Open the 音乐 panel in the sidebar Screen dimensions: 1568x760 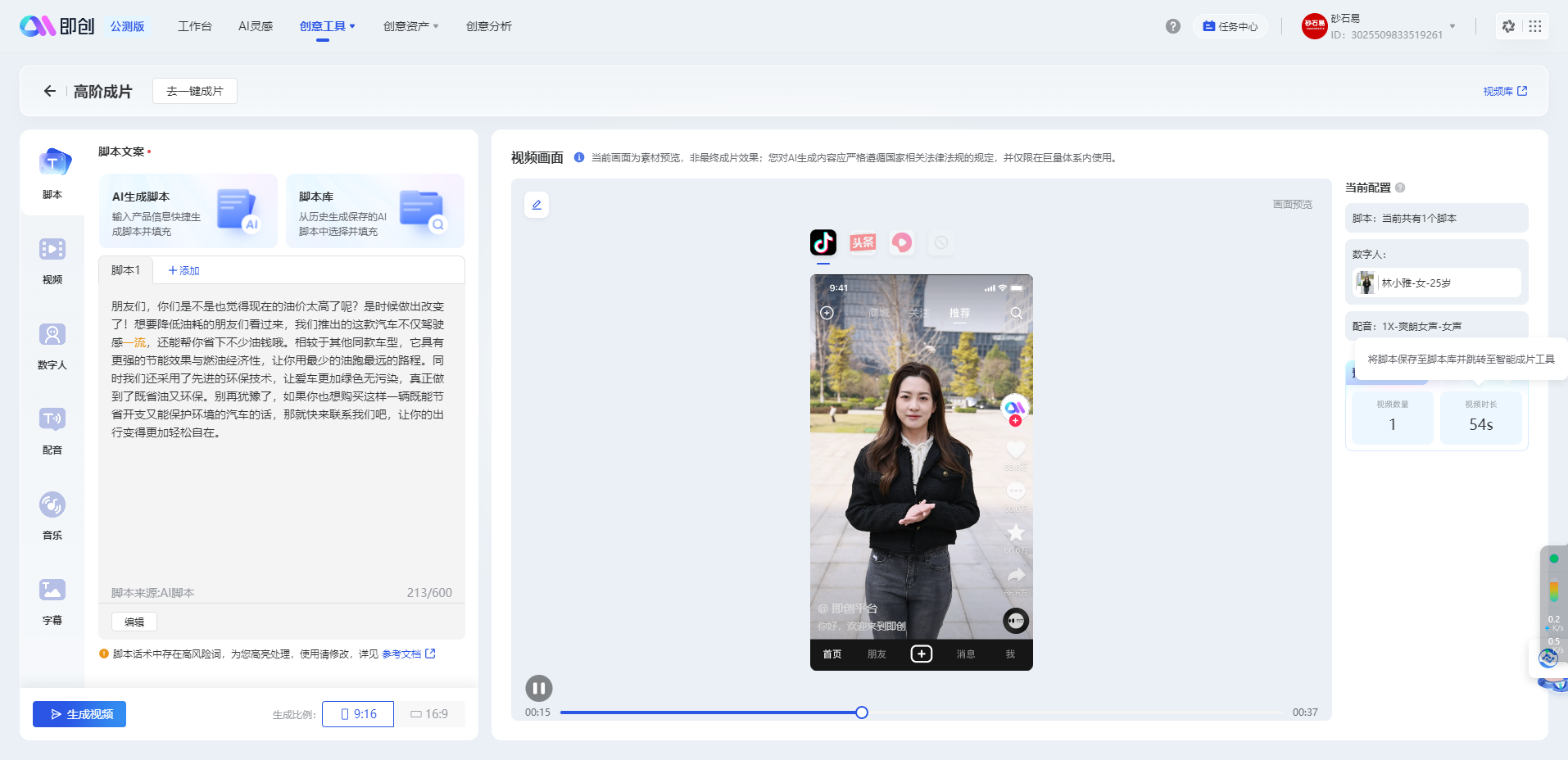point(52,514)
